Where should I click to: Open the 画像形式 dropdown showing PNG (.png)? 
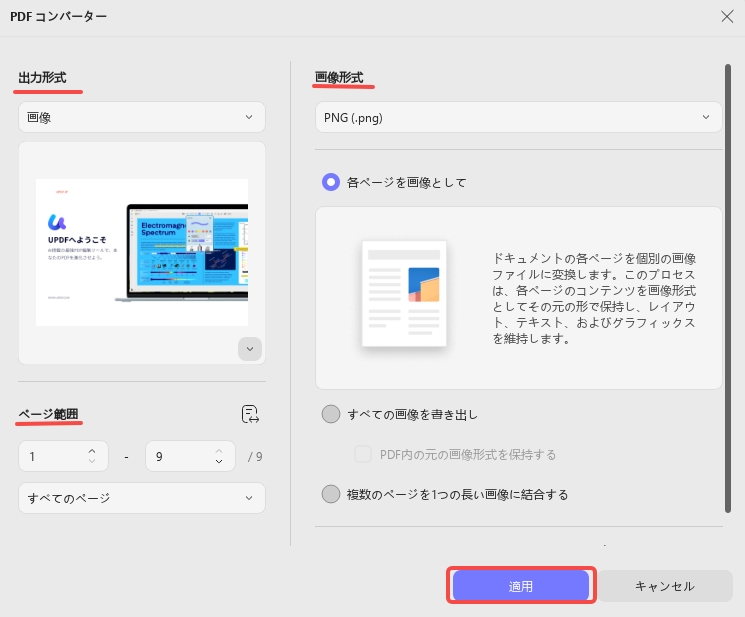(x=518, y=117)
